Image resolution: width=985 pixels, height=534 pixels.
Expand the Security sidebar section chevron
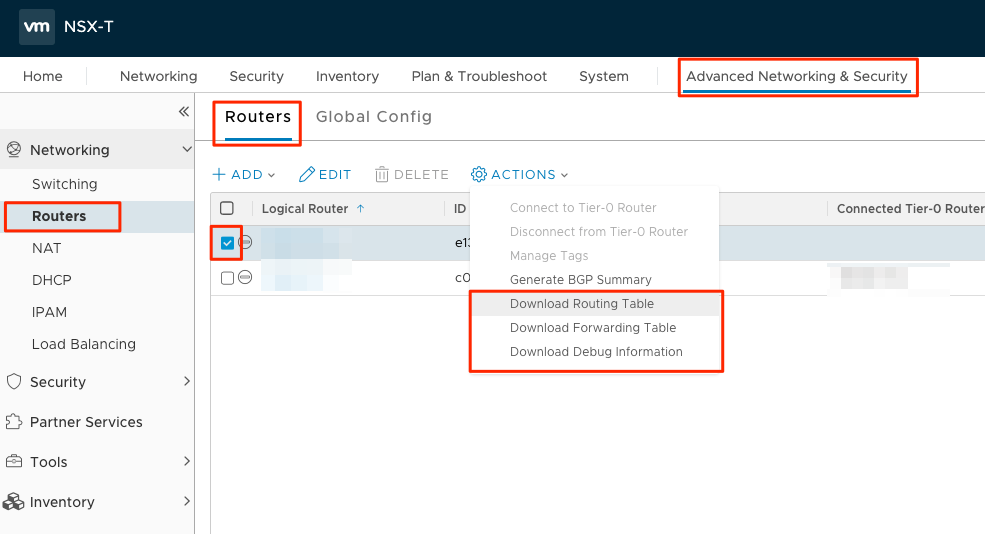(187, 381)
